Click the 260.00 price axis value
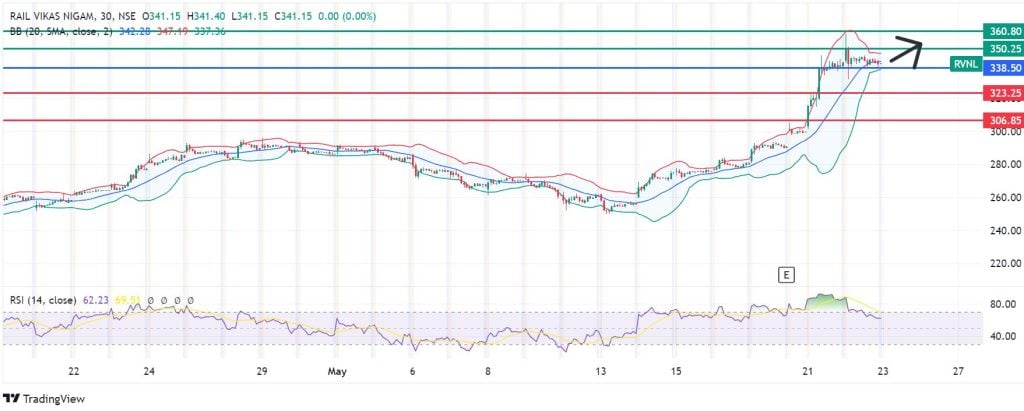 1004,197
